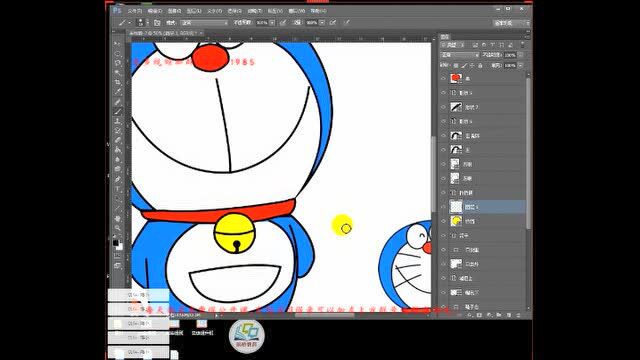Select the Brush tool in toolbox

click(118, 111)
